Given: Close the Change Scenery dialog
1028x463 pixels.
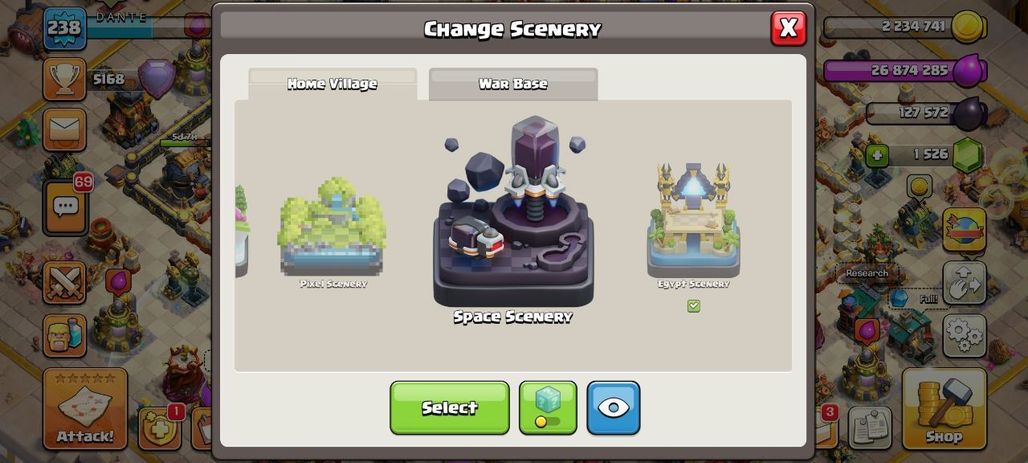Looking at the screenshot, I should [x=788, y=28].
